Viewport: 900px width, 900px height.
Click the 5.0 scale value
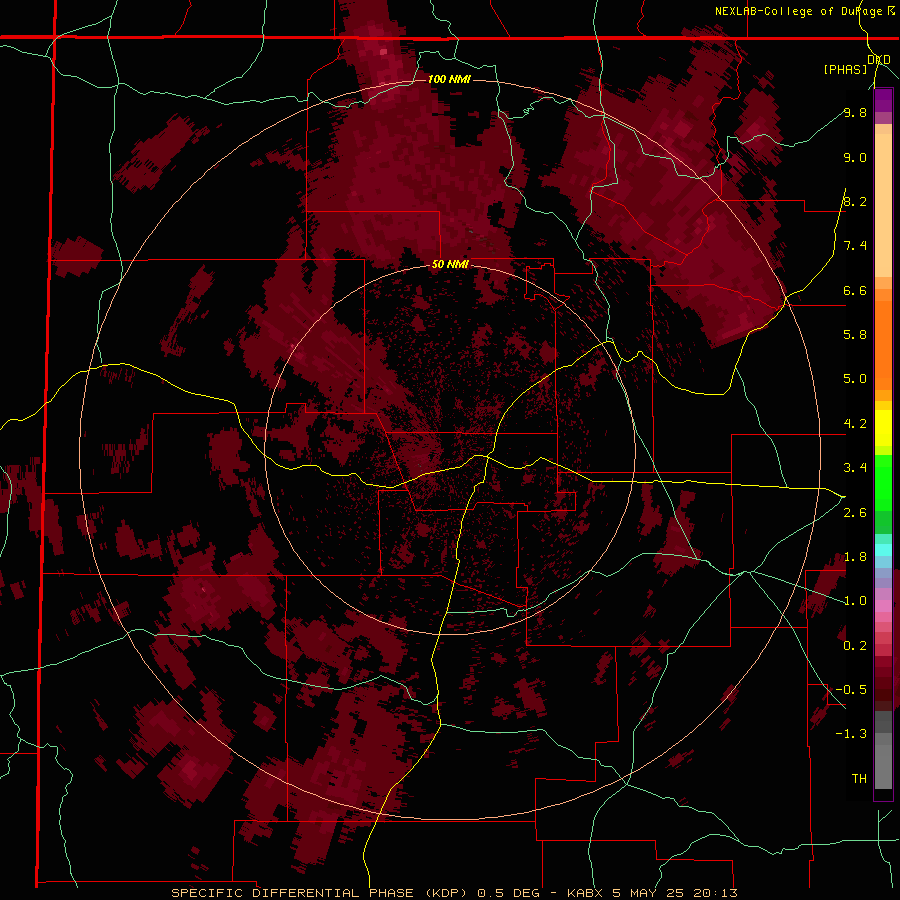[855, 379]
